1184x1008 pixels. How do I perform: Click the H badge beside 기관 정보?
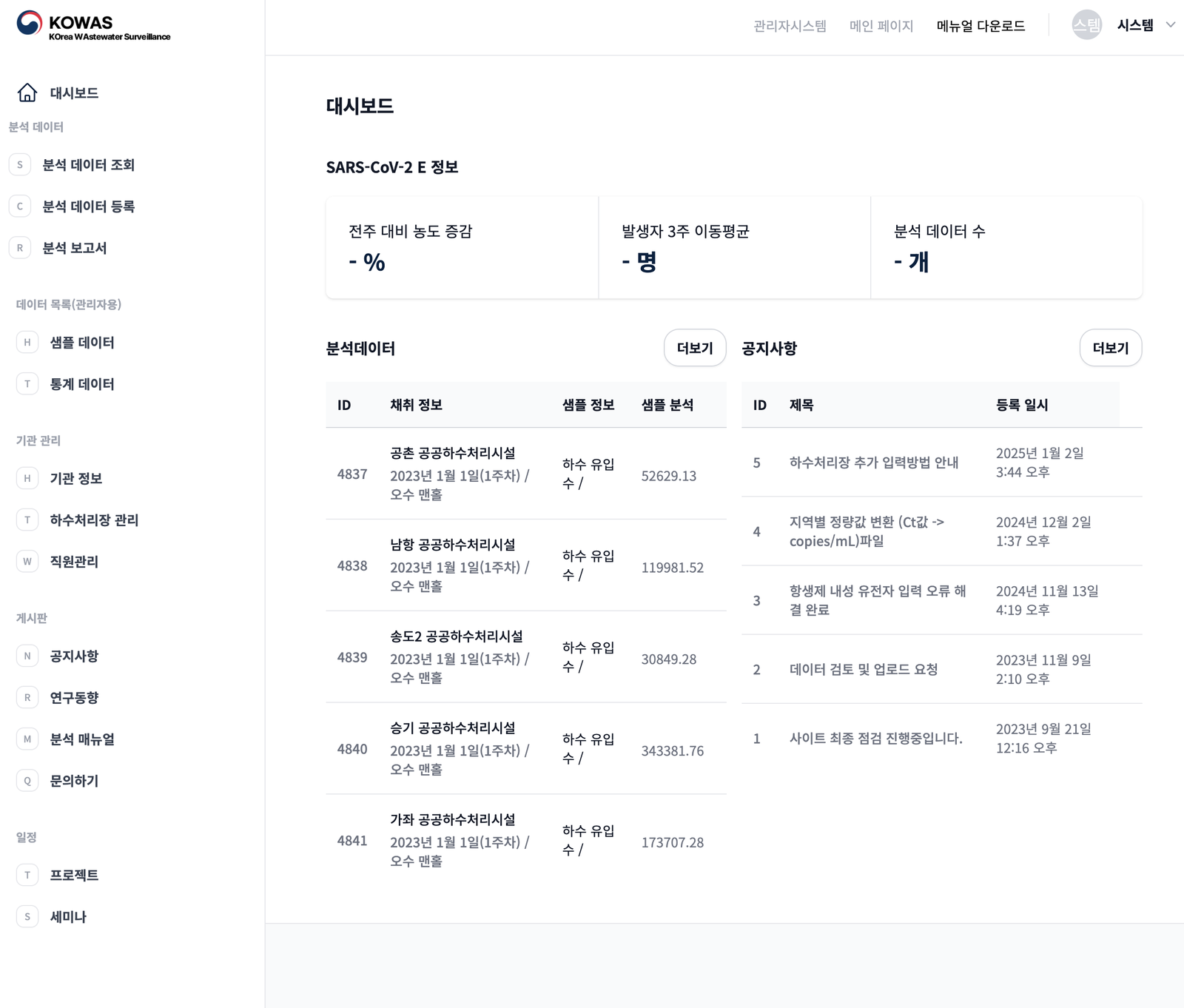[x=27, y=479]
